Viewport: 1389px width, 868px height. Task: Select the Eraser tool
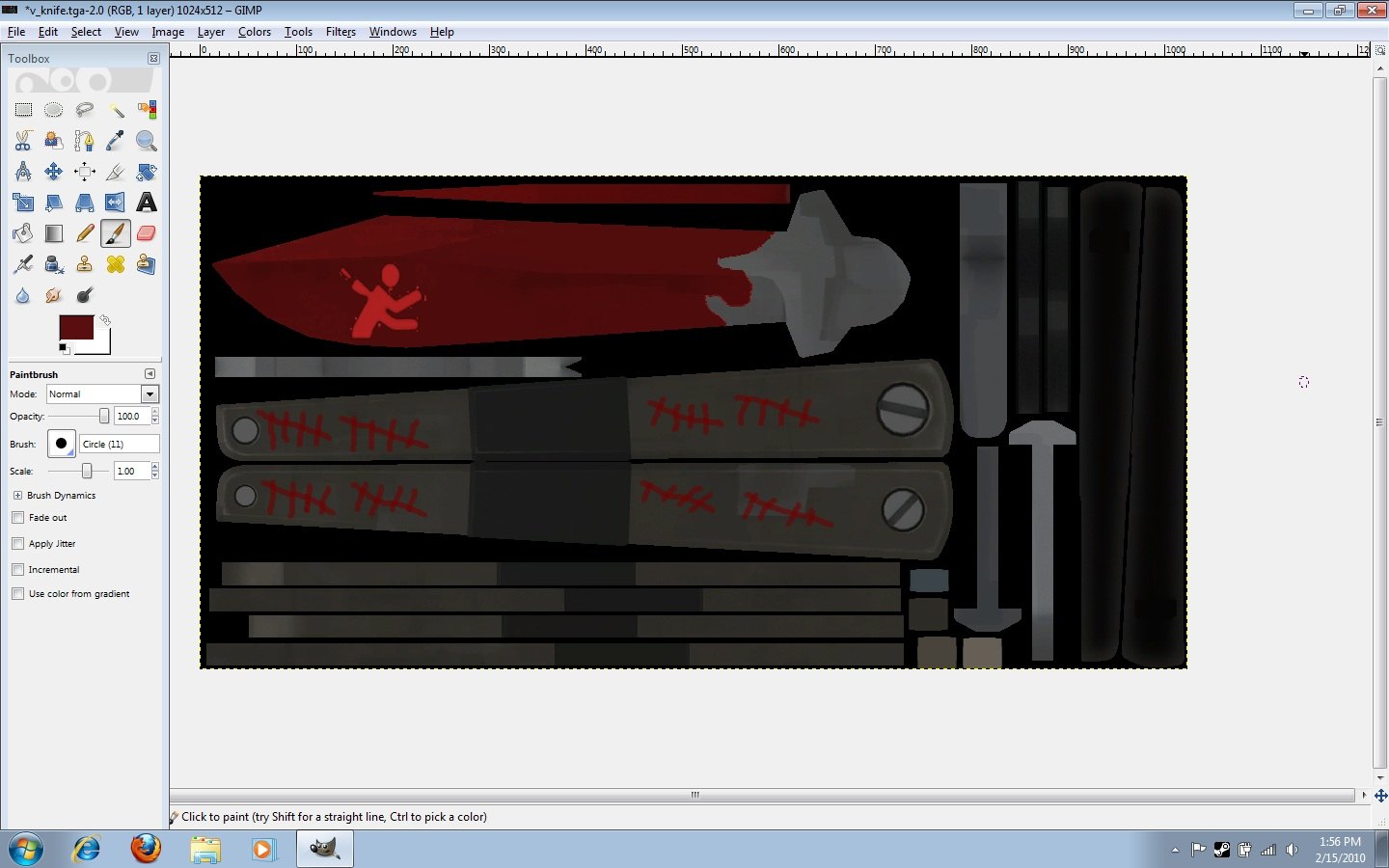(x=147, y=233)
